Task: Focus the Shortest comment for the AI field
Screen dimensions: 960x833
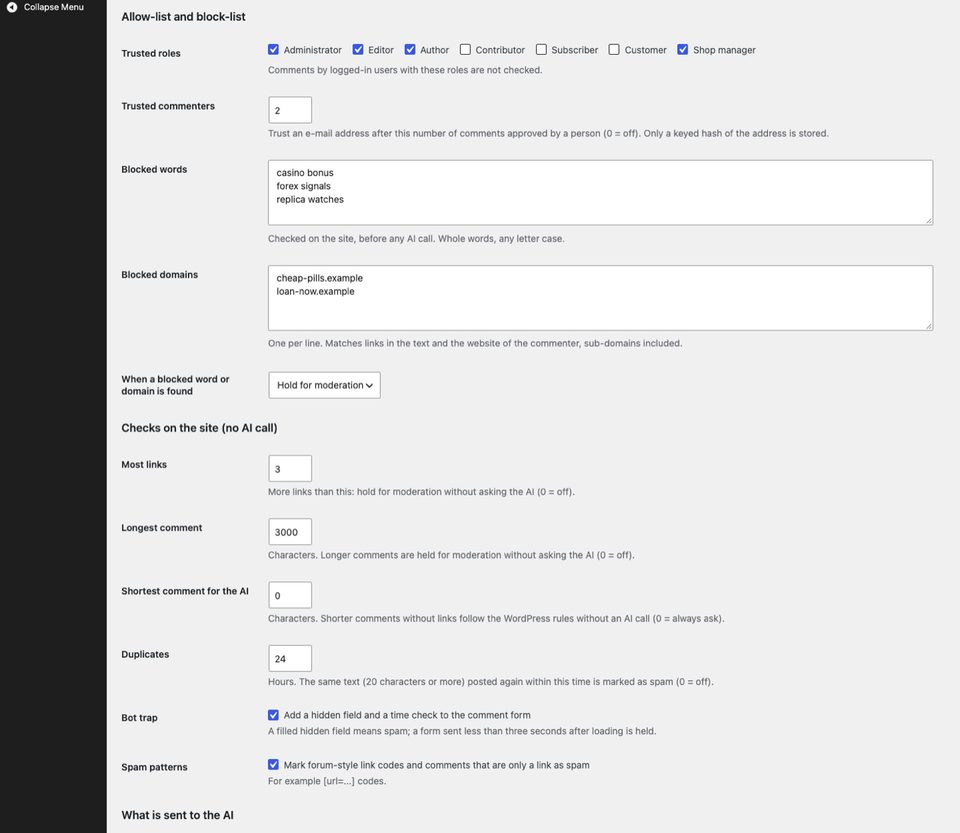Action: 290,596
